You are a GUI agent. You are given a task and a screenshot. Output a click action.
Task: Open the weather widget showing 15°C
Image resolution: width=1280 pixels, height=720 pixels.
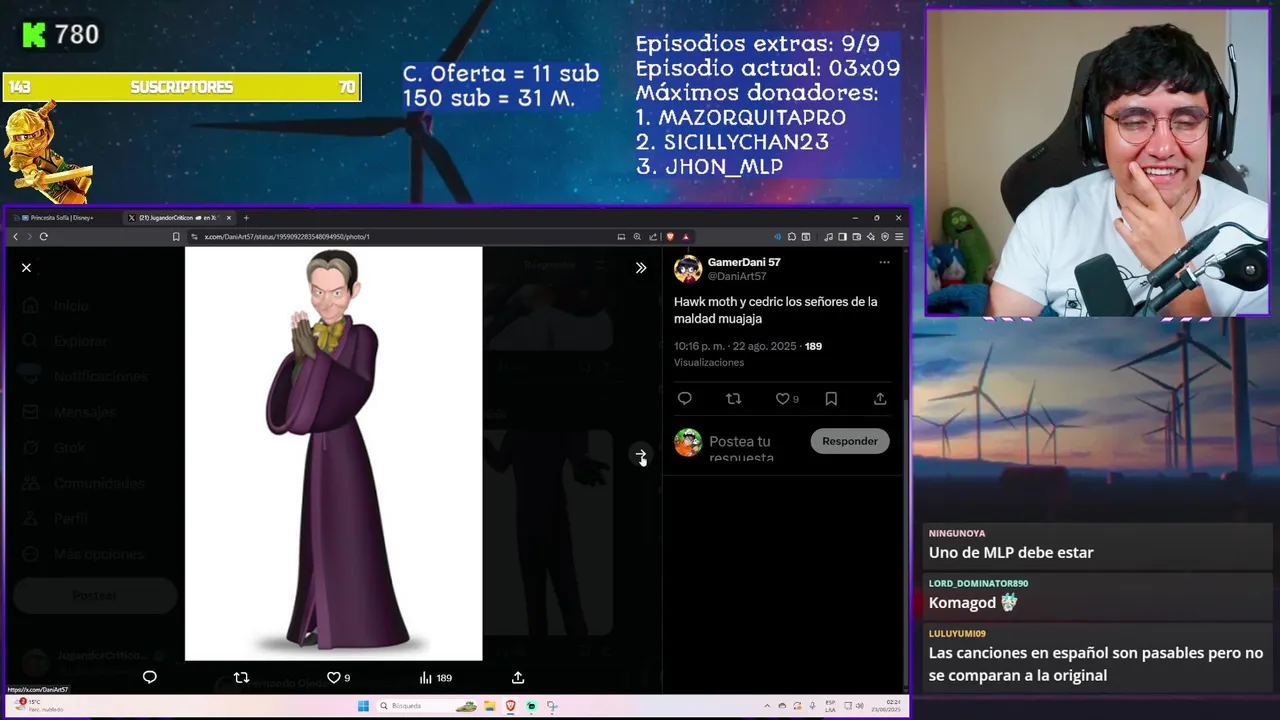pyautogui.click(x=40, y=705)
